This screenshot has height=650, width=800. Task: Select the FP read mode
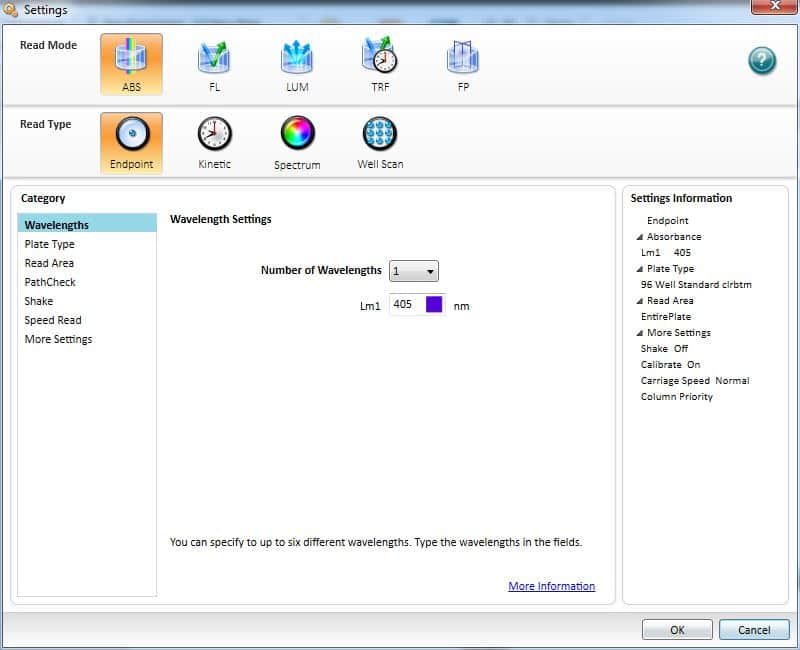click(463, 64)
